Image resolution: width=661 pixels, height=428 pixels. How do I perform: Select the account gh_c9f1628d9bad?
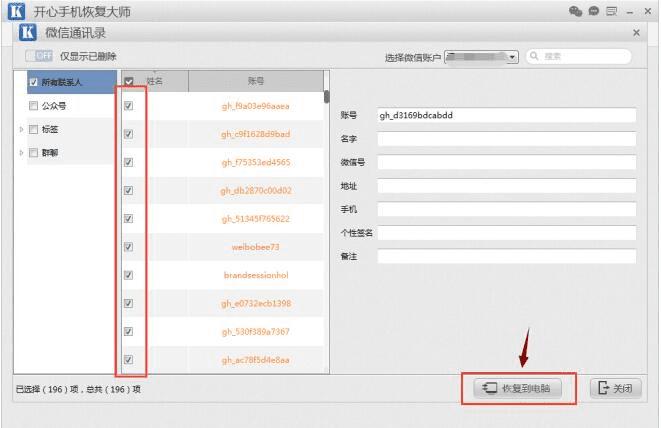[255, 134]
